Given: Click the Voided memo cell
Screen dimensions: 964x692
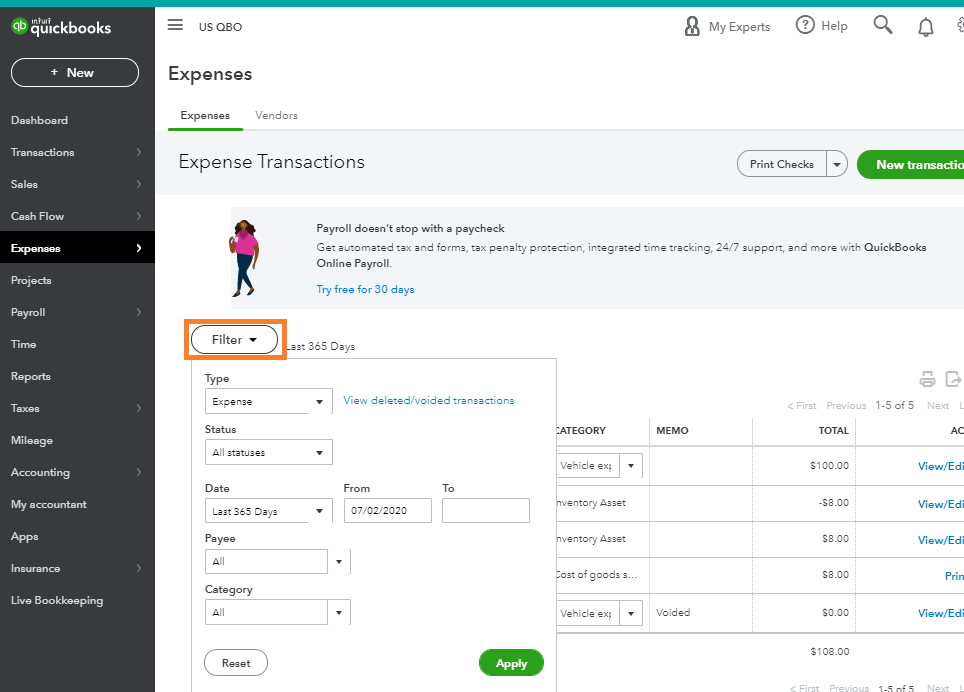Looking at the screenshot, I should [673, 613].
